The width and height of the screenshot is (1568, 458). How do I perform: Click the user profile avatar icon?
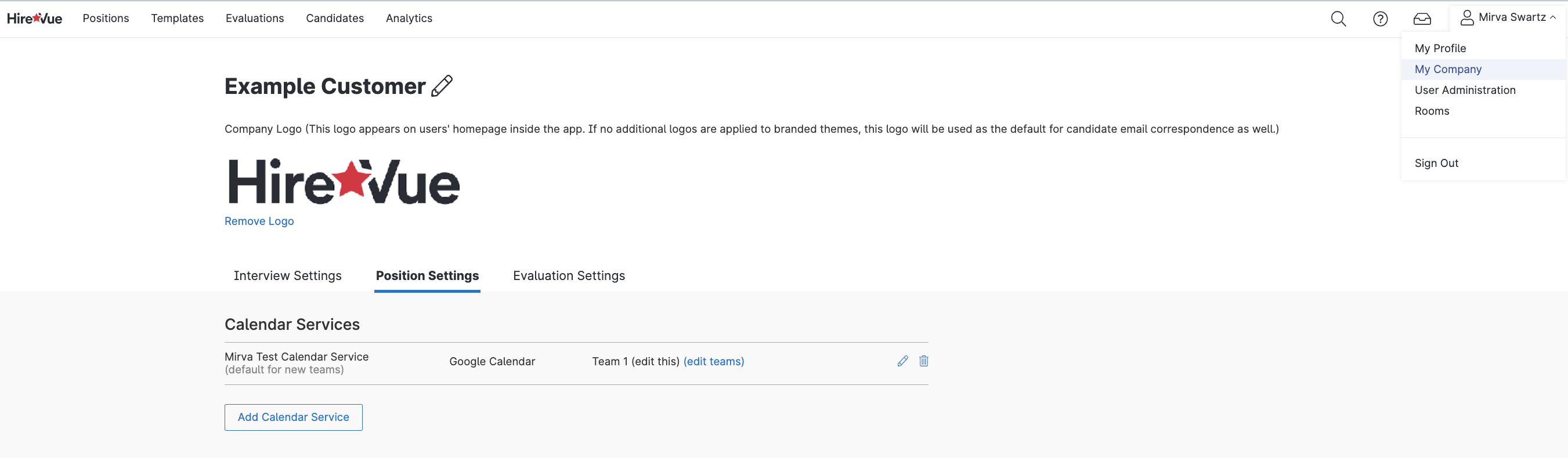pos(1467,17)
